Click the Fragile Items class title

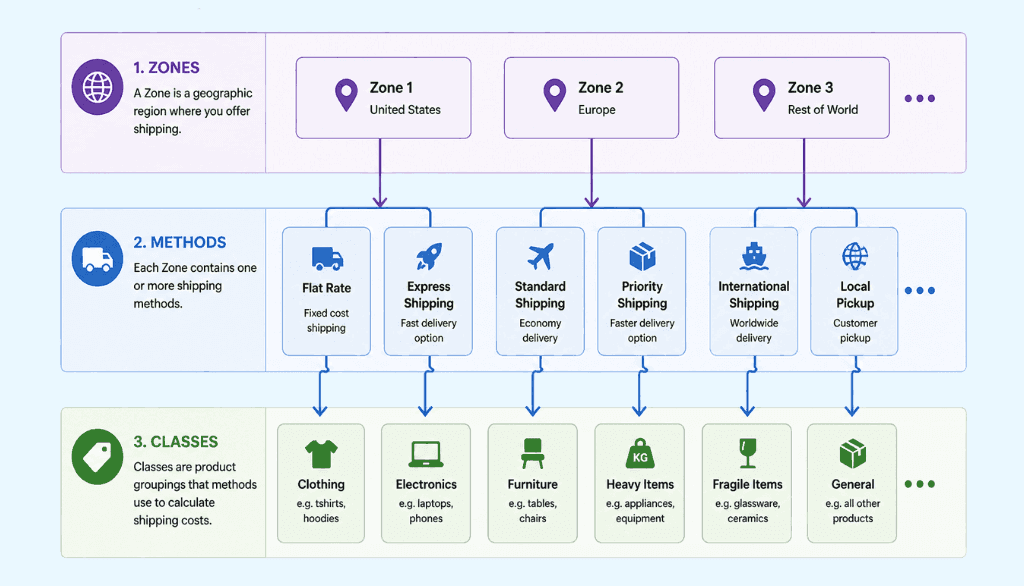[x=748, y=484]
